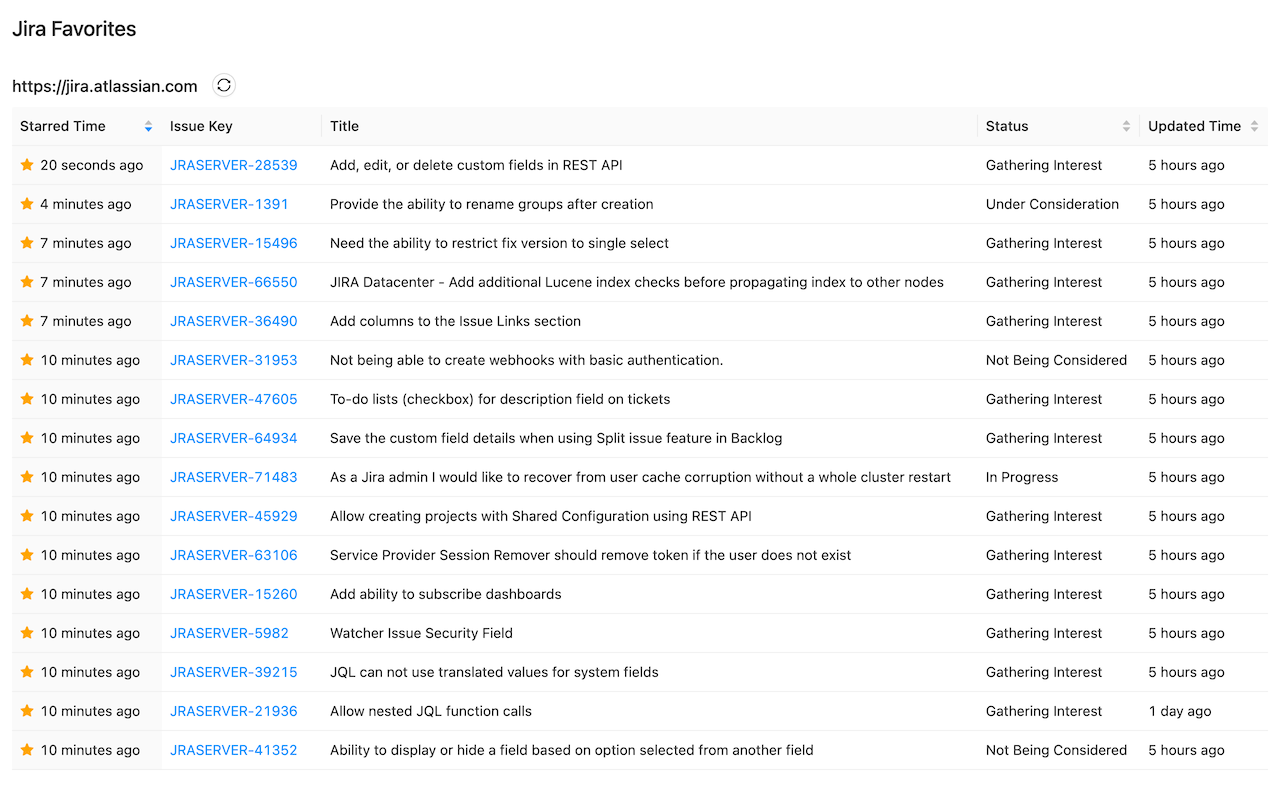Sort by Starred Time using its sort arrows
This screenshot has height=800, width=1280.
(x=148, y=126)
